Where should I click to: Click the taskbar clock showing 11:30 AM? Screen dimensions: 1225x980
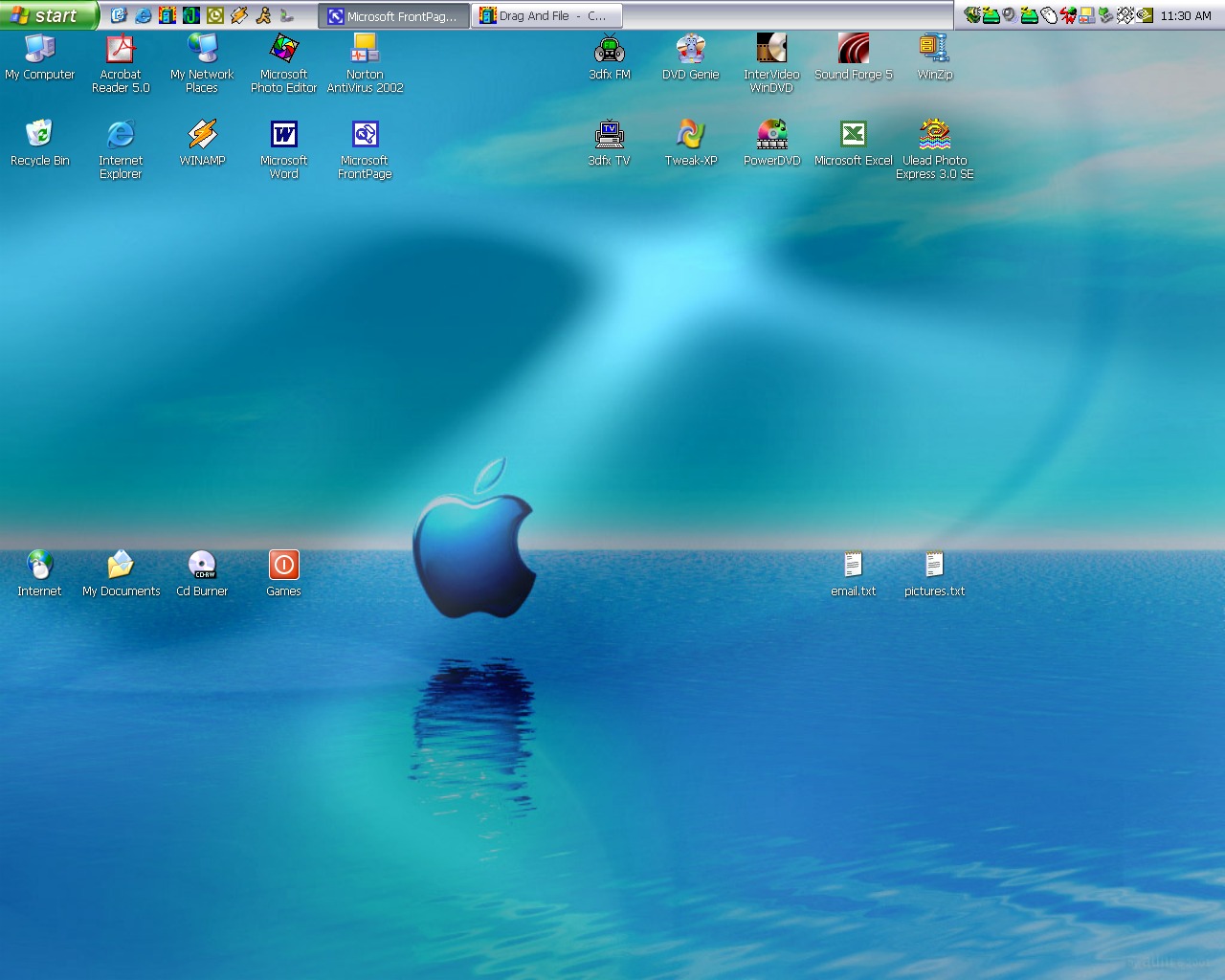1186,16
